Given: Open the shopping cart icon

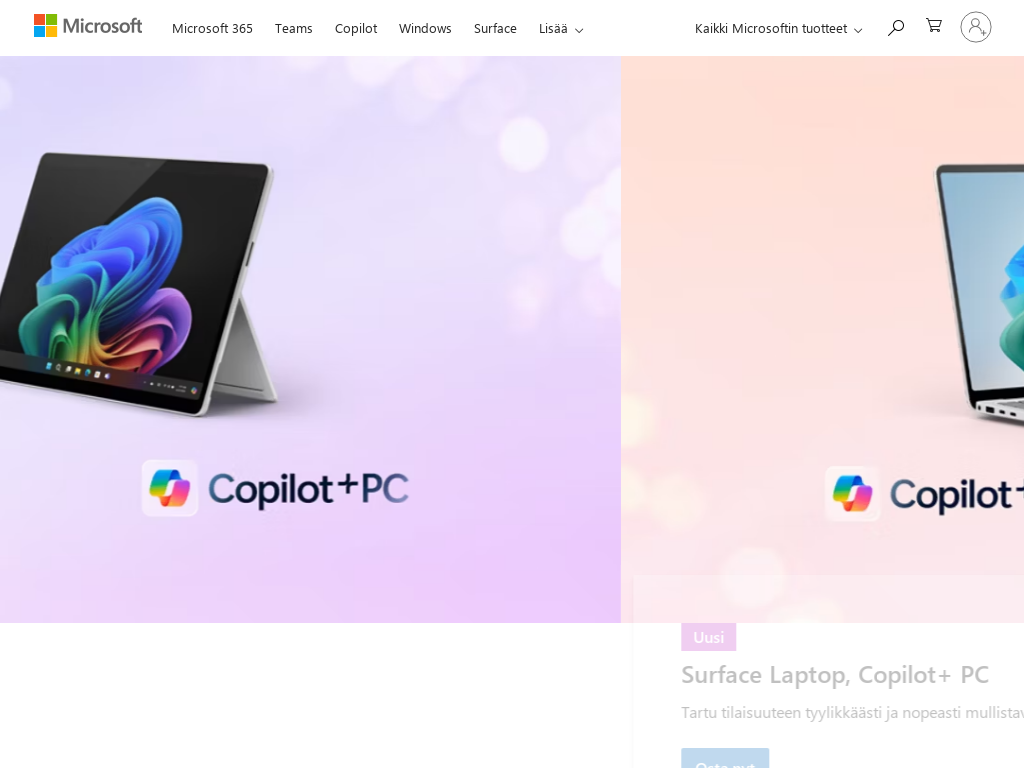Looking at the screenshot, I should (934, 25).
